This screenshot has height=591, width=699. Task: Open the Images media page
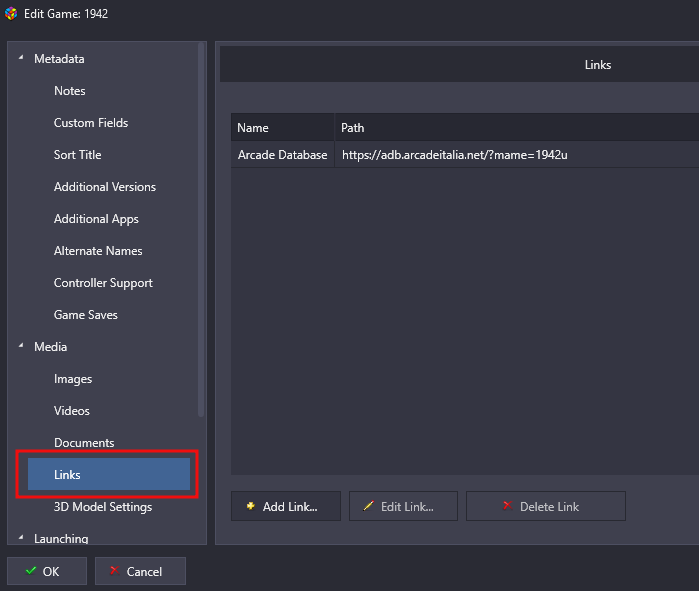coord(73,379)
